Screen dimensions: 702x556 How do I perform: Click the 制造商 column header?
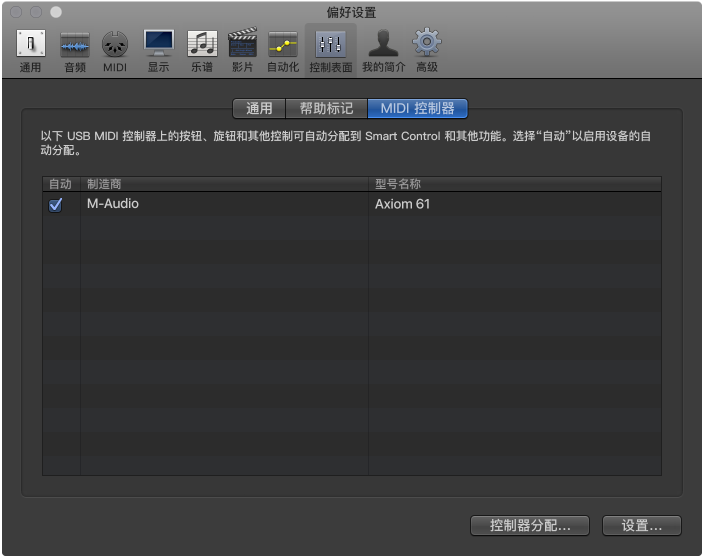(x=224, y=184)
